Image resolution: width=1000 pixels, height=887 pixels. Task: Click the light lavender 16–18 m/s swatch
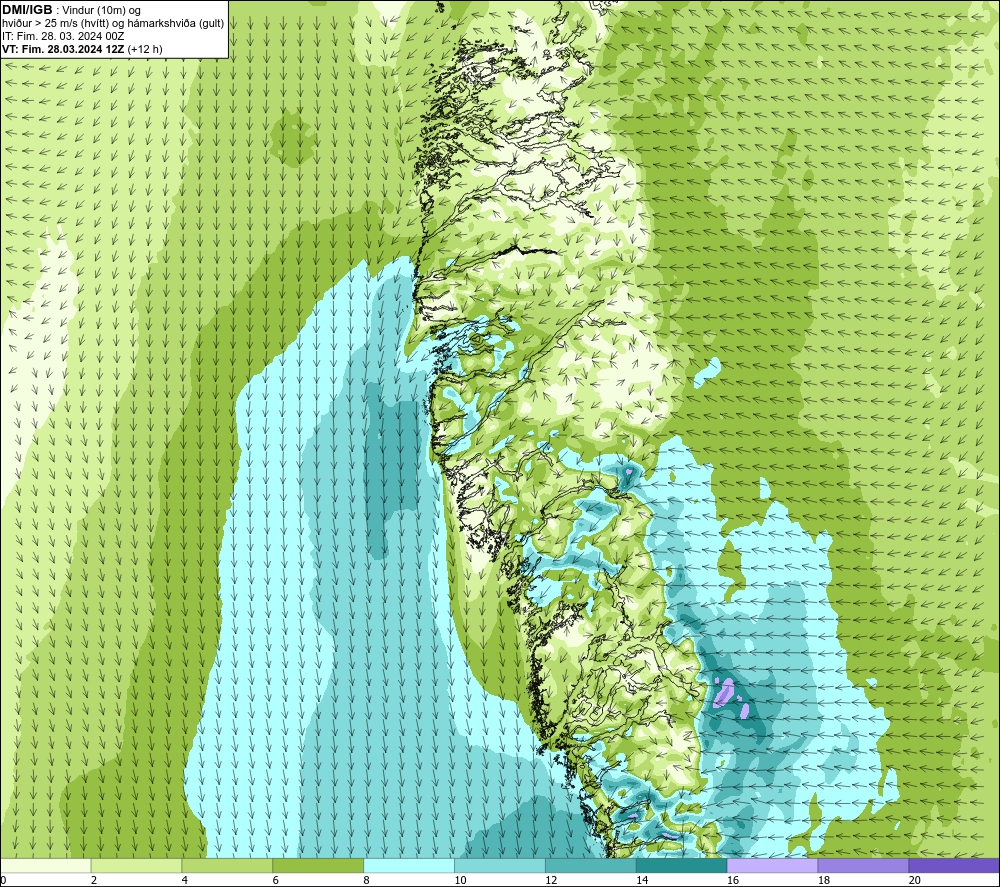772,865
